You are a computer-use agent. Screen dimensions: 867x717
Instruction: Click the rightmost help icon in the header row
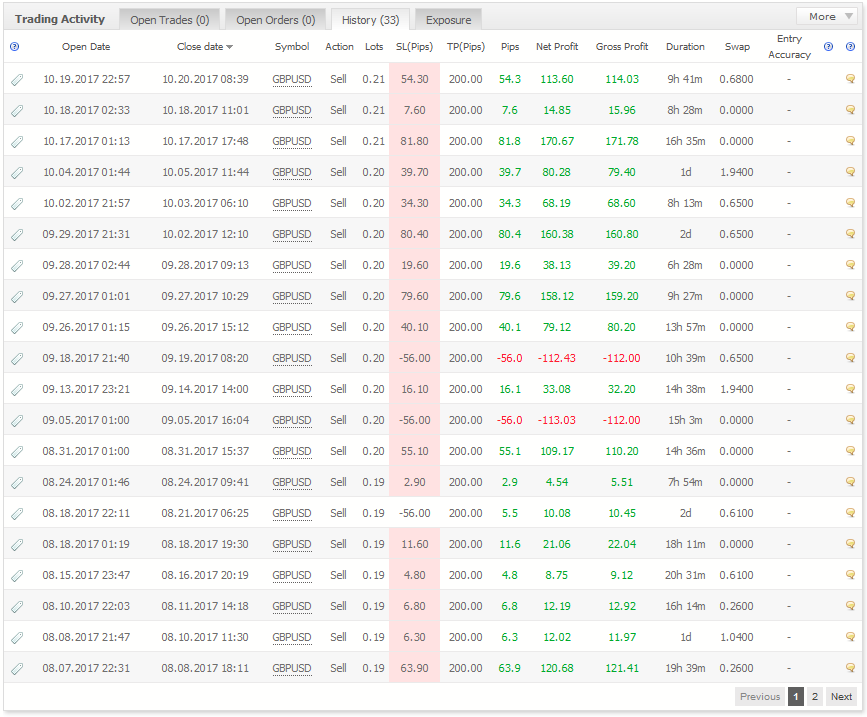[x=850, y=47]
